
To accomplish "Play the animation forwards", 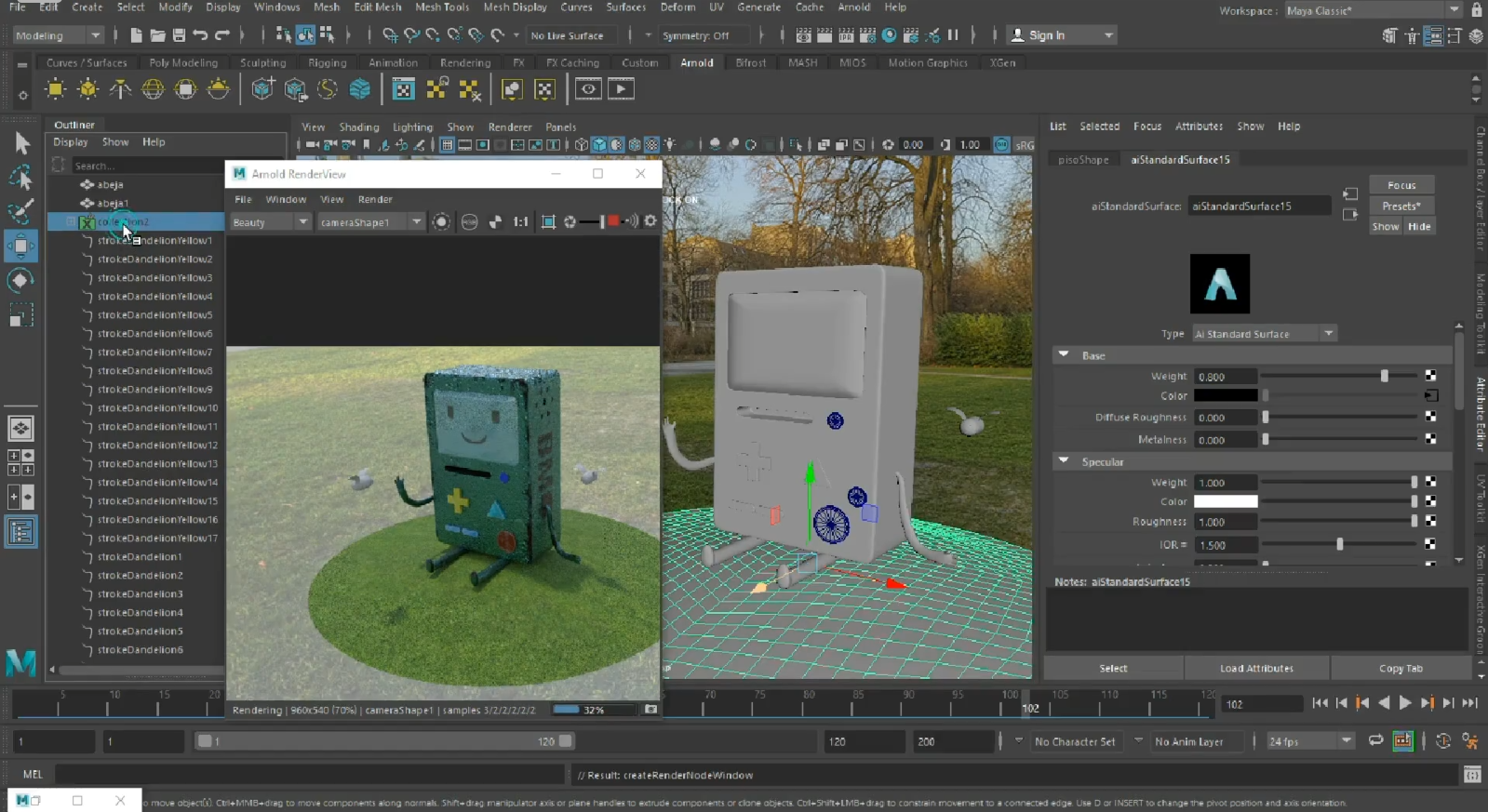I will point(1405,703).
